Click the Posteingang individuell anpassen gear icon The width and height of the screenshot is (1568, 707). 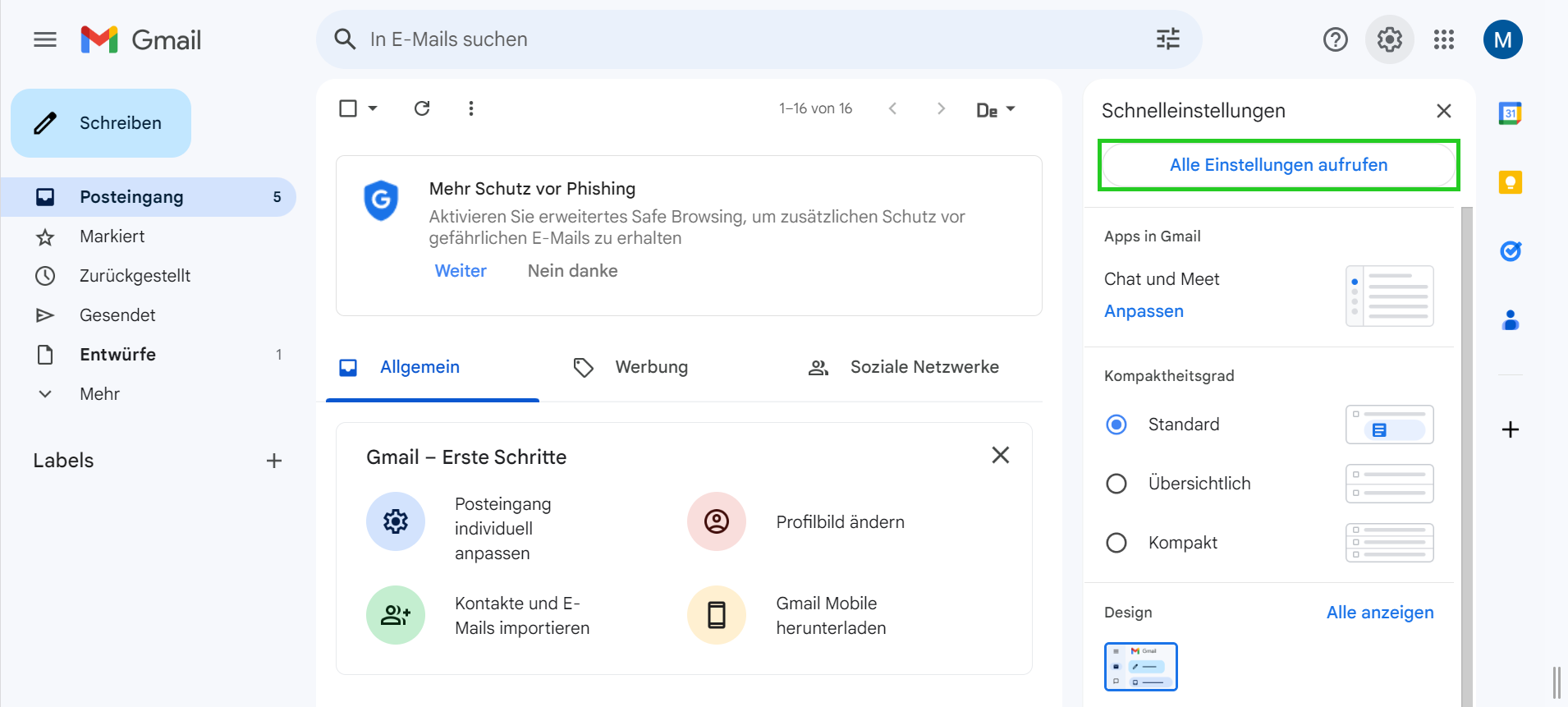(x=396, y=521)
